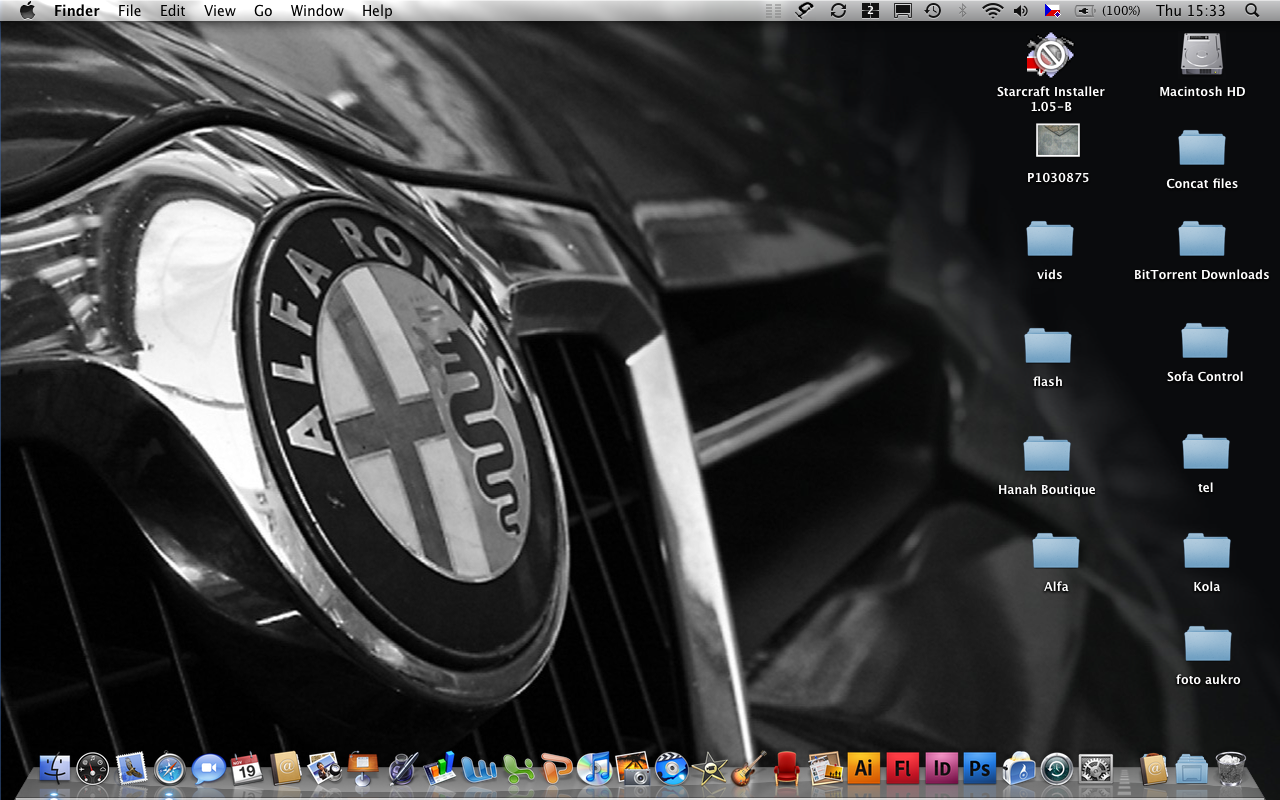Screen dimensions: 1280x800
Task: Open the Wi-Fi status menu
Action: (992, 11)
